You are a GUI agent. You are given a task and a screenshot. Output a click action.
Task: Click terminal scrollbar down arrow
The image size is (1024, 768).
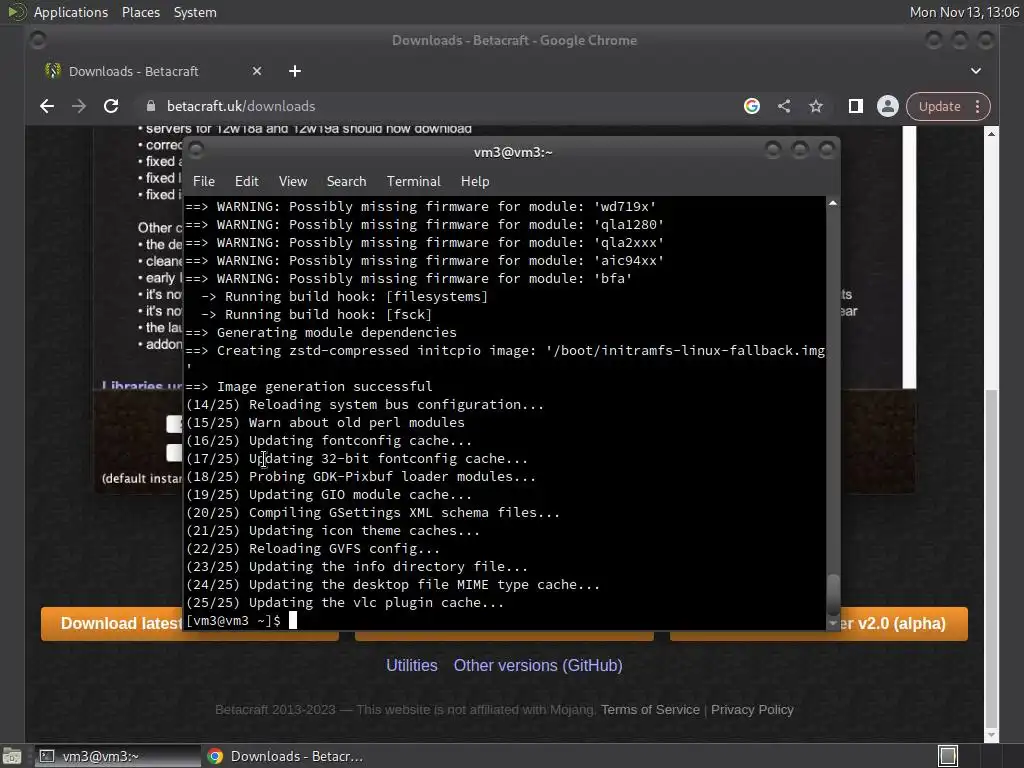point(833,624)
